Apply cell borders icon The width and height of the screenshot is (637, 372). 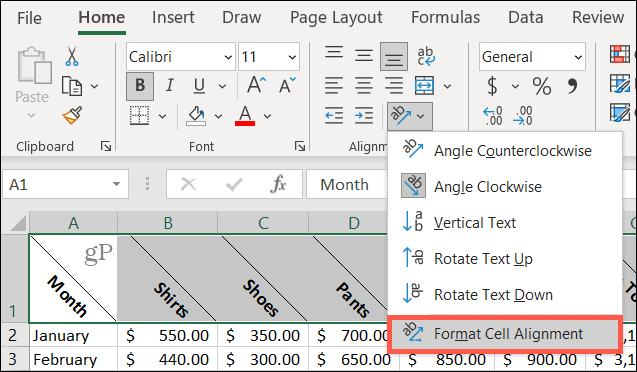(139, 116)
